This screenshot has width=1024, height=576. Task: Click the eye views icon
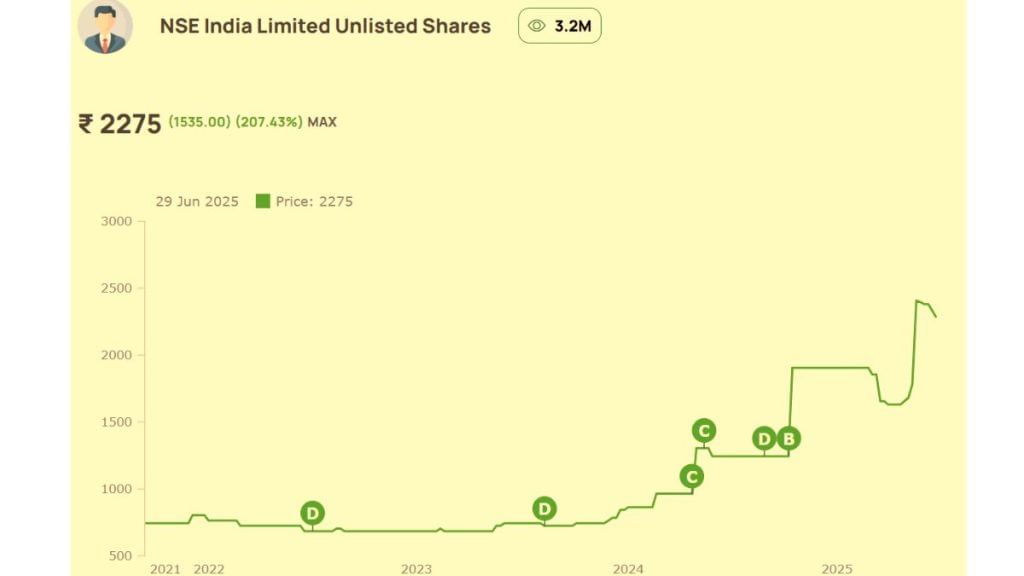536,26
